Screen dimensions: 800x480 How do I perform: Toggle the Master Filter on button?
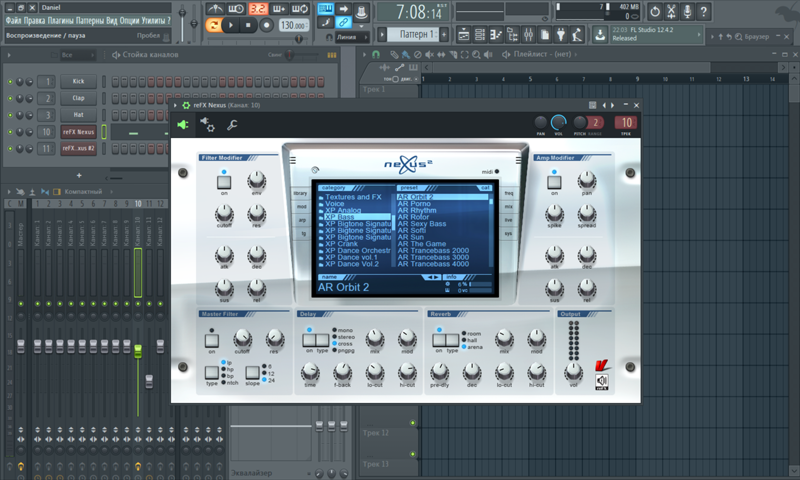(x=212, y=340)
